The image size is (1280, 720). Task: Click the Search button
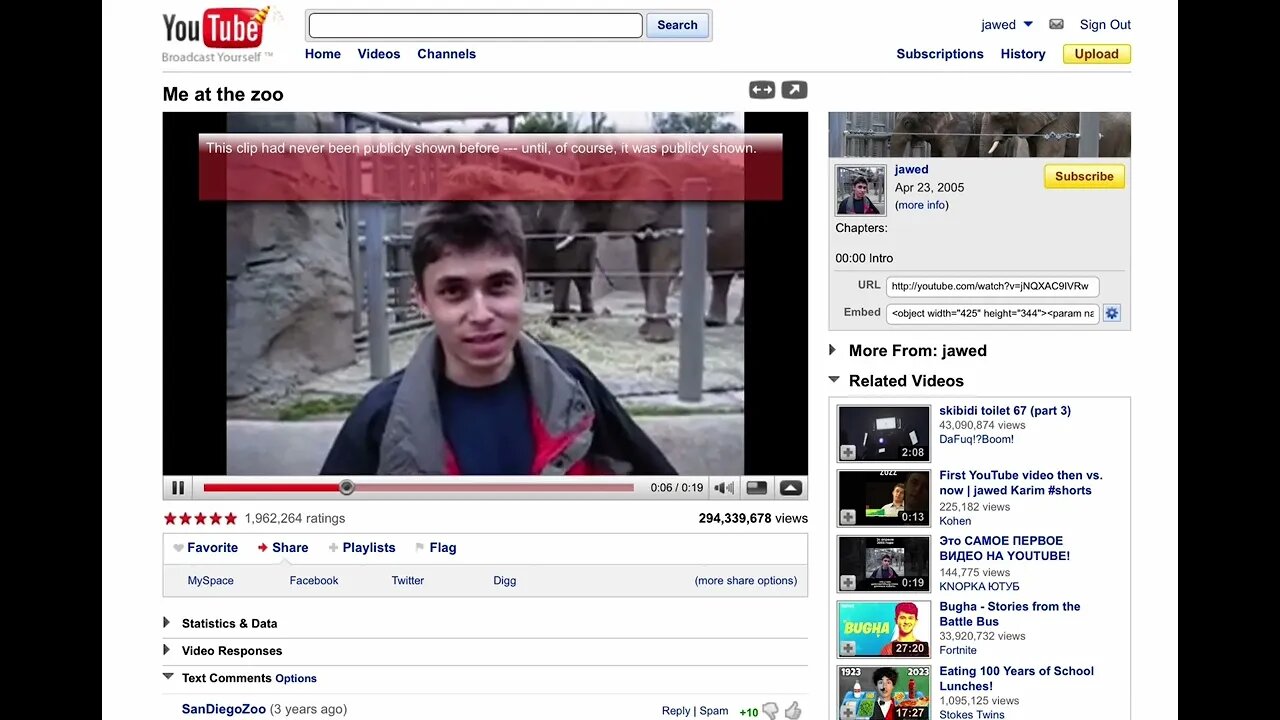(678, 25)
